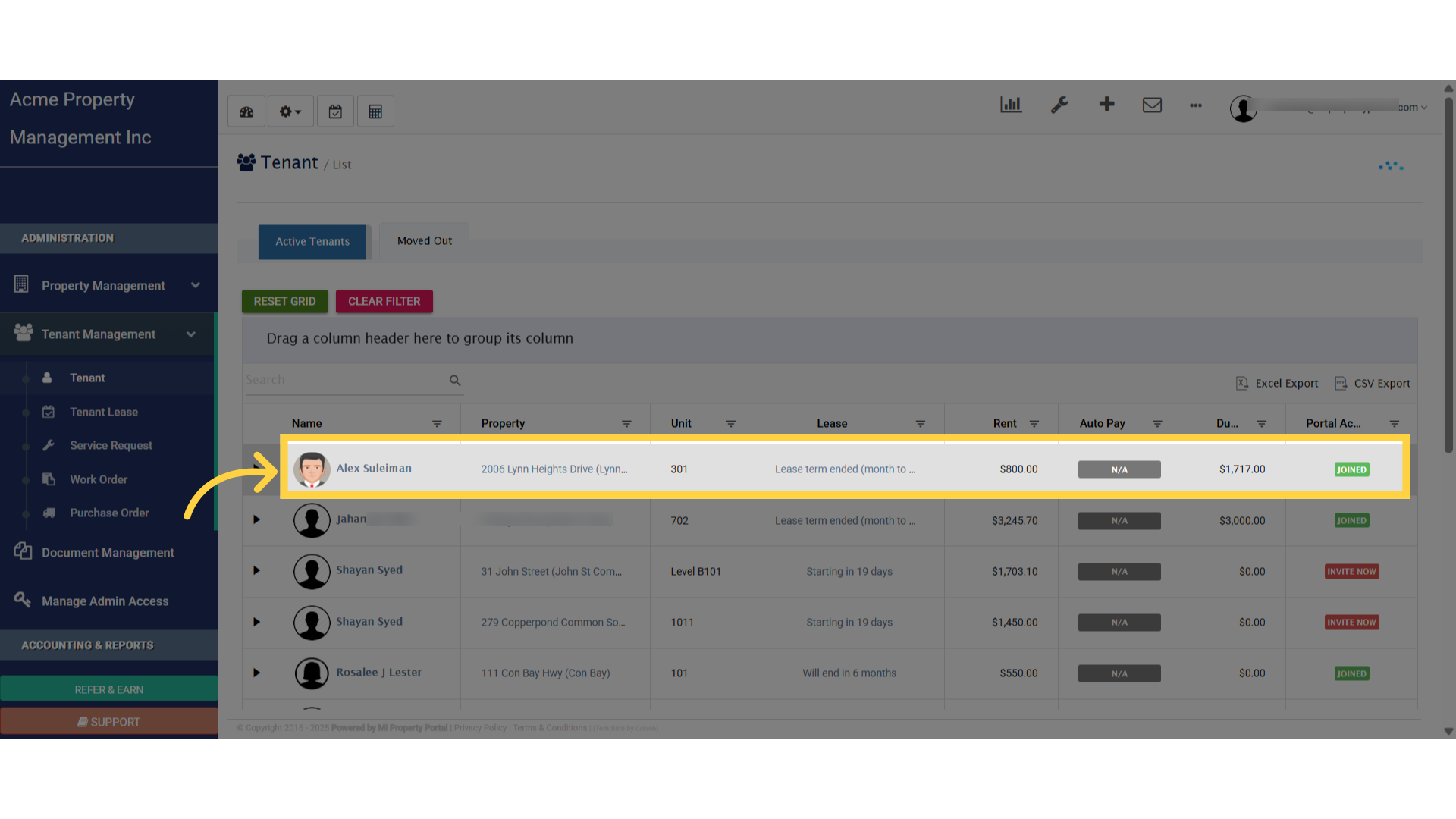This screenshot has width=1456, height=819.
Task: Click the Will end in 6 months lease text
Action: [x=849, y=673]
